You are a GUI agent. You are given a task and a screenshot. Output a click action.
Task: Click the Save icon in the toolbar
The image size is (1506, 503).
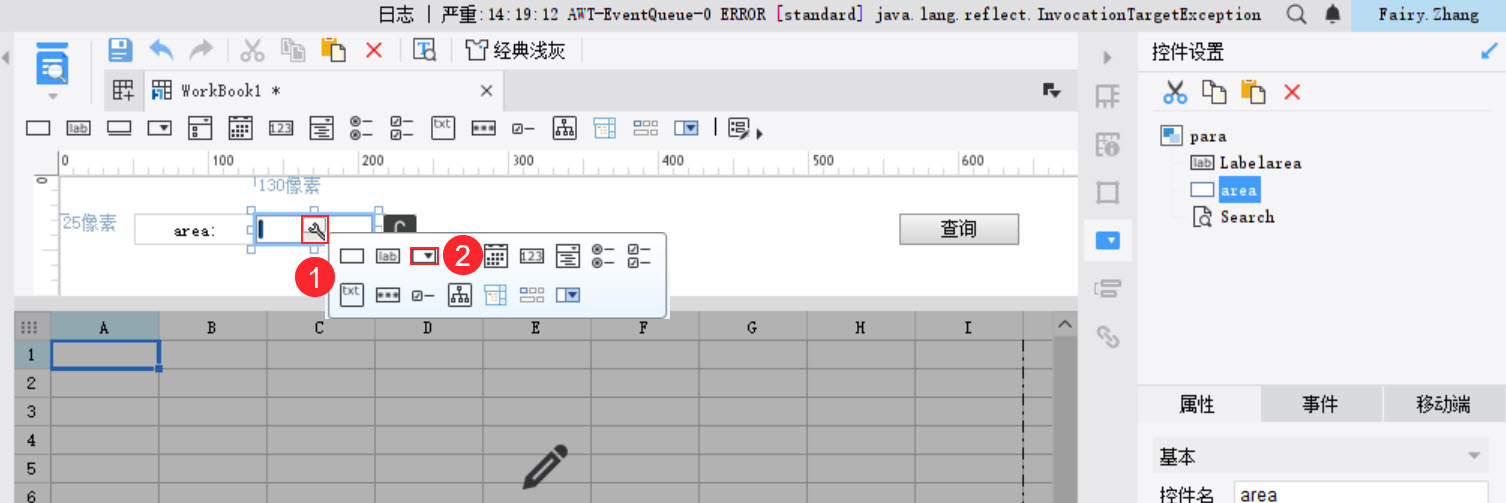[120, 50]
